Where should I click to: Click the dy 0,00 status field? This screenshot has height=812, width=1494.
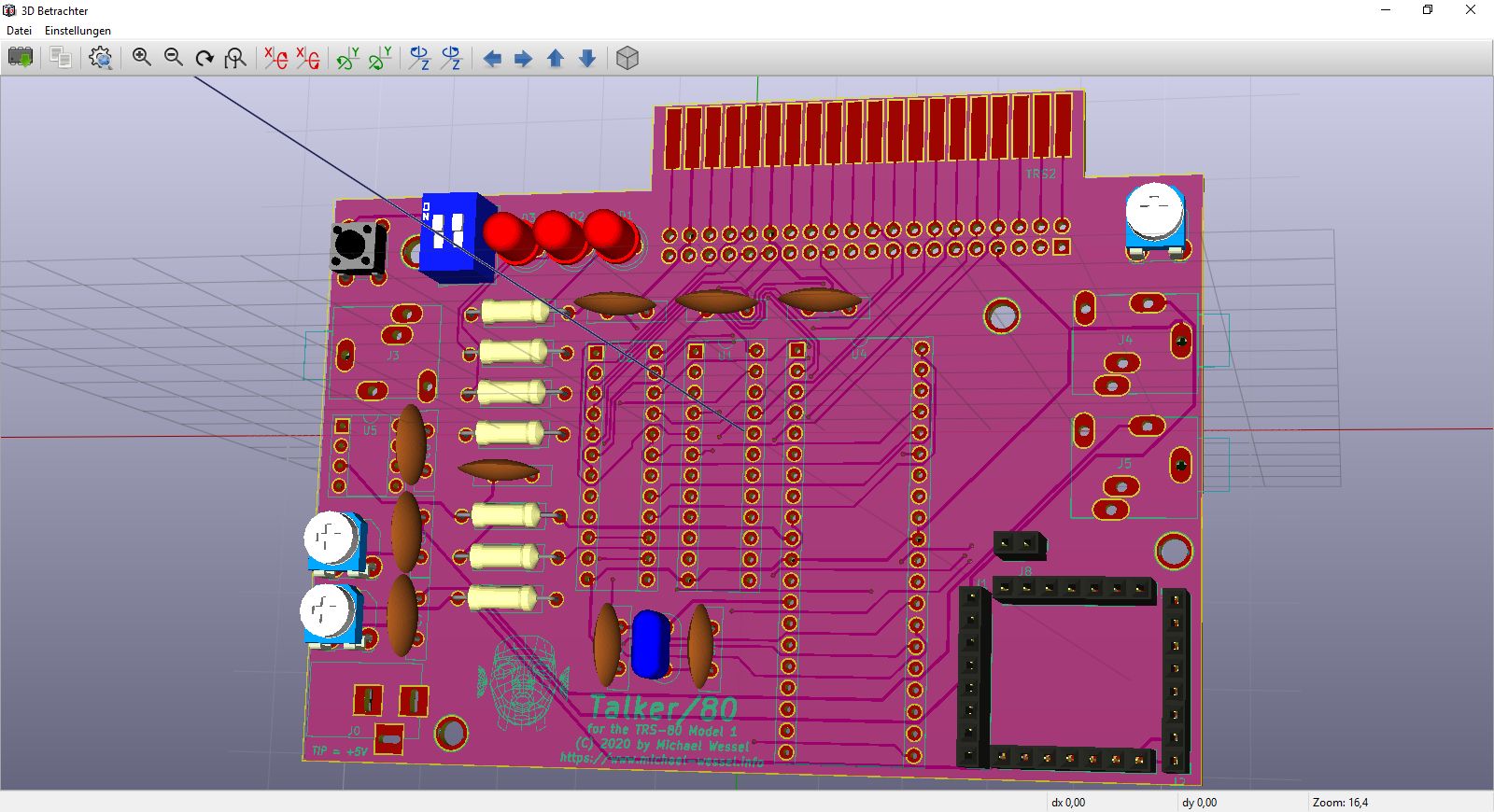click(1199, 802)
